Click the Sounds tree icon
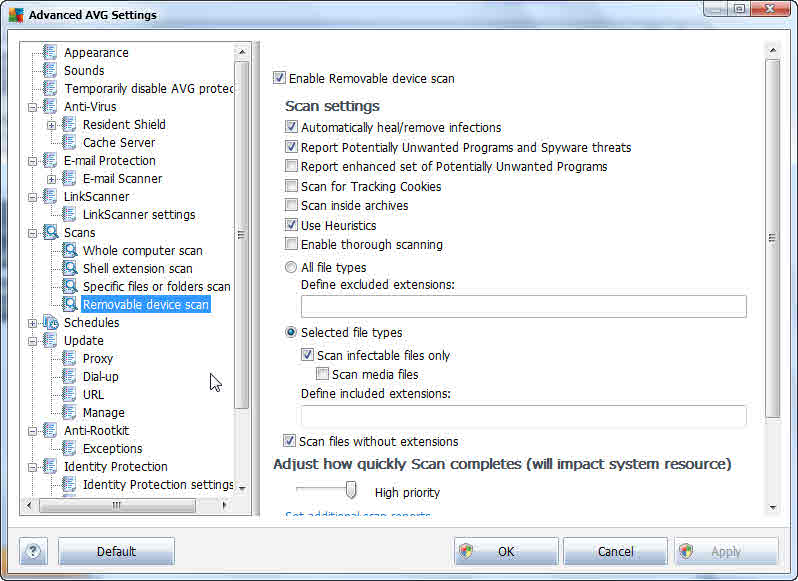Viewport: 798px width, 581px height. point(50,70)
